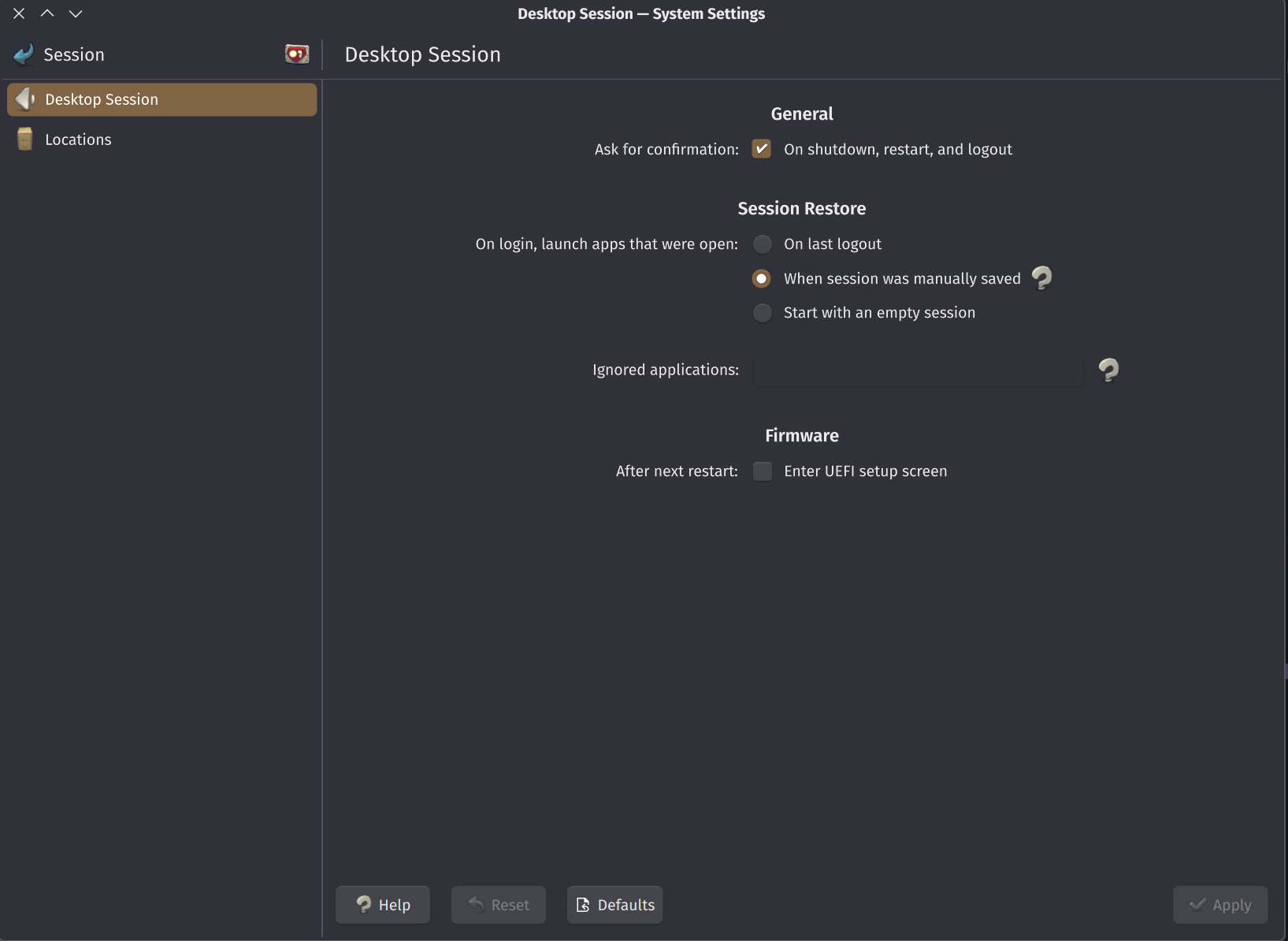The width and height of the screenshot is (1288, 941).
Task: Restore settings with the Defaults button
Action: [615, 905]
